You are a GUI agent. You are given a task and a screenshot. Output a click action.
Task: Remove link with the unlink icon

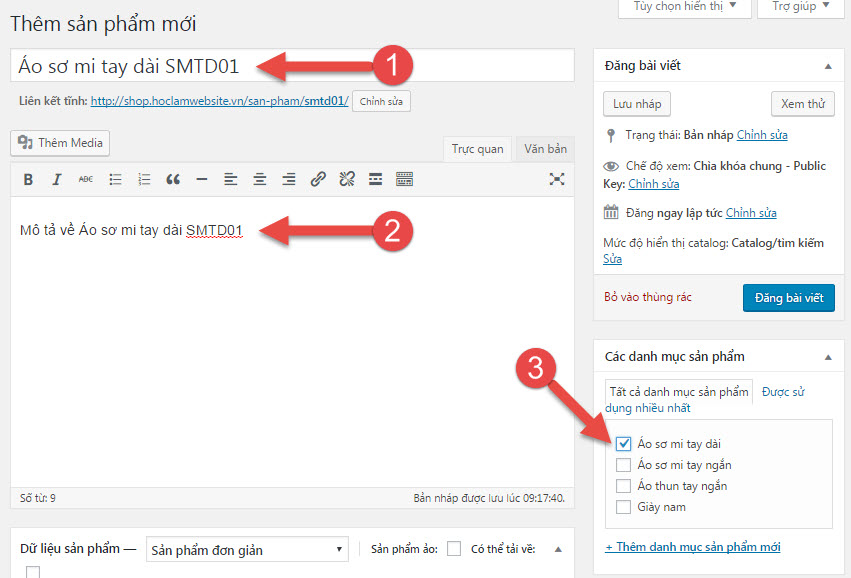click(x=347, y=179)
